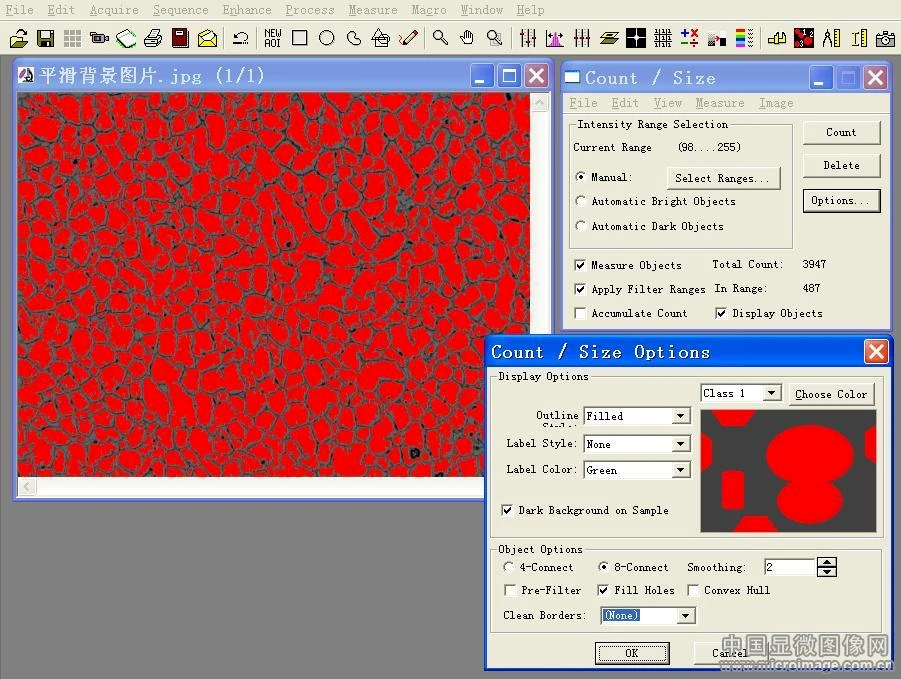Click the Print icon in toolbar

coord(153,38)
